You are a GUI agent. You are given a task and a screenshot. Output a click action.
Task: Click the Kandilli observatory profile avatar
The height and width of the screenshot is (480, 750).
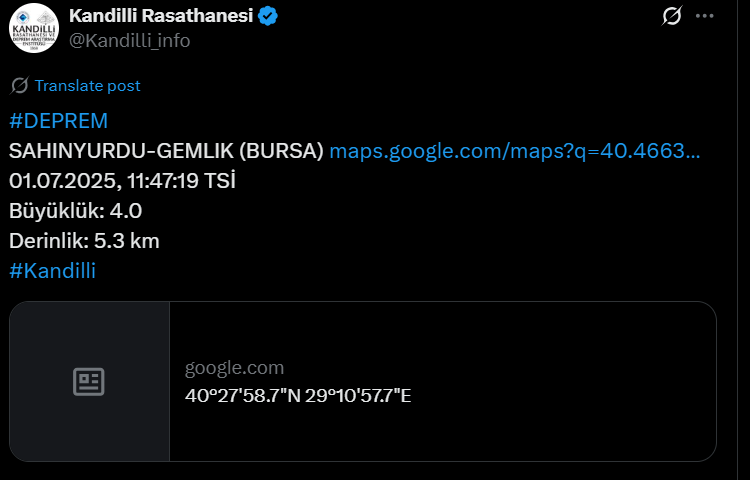[33, 28]
